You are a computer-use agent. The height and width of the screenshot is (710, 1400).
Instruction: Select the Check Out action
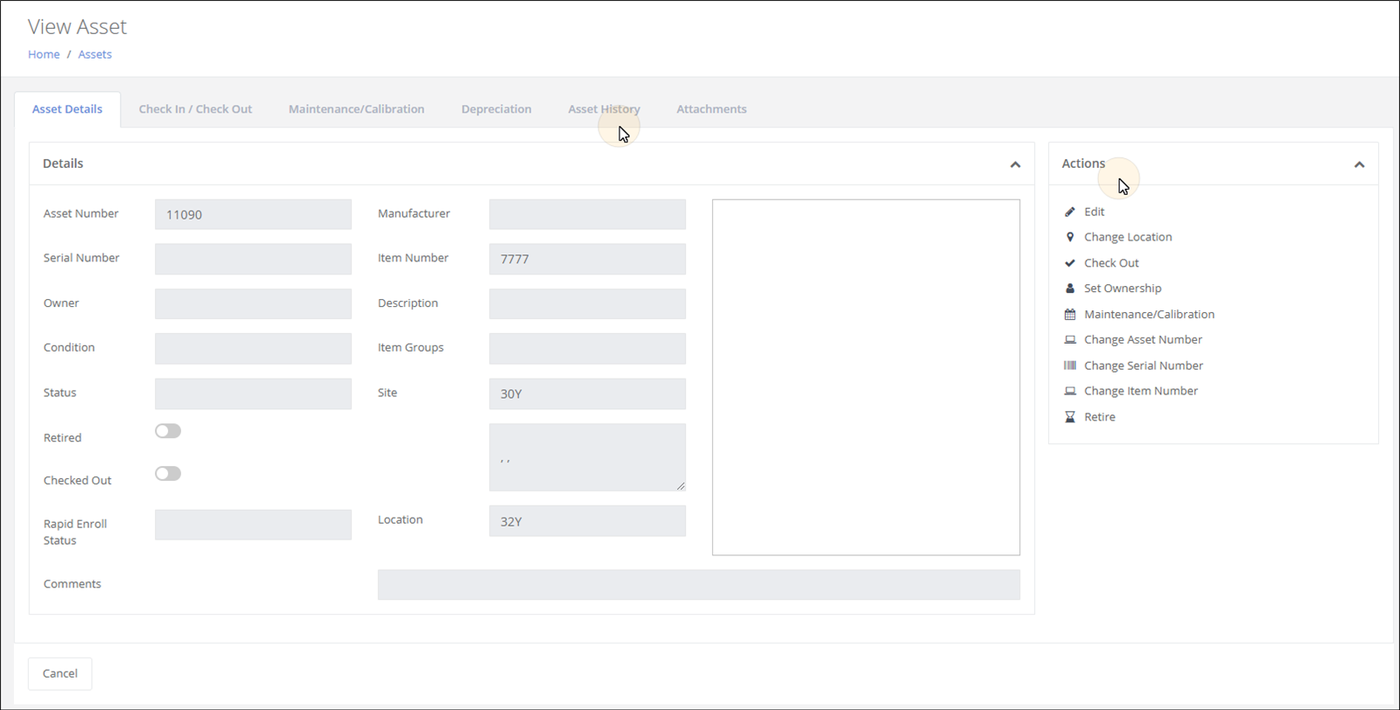(x=1111, y=263)
